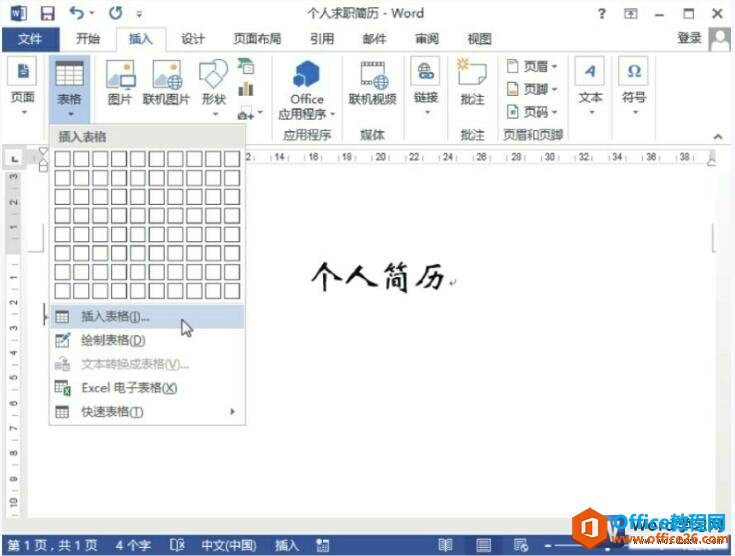Open the 符号 symbol button
The width and height of the screenshot is (735, 556).
click(x=634, y=87)
